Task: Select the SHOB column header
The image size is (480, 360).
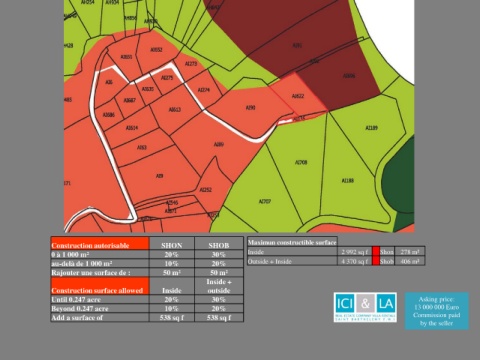Action: (x=219, y=245)
